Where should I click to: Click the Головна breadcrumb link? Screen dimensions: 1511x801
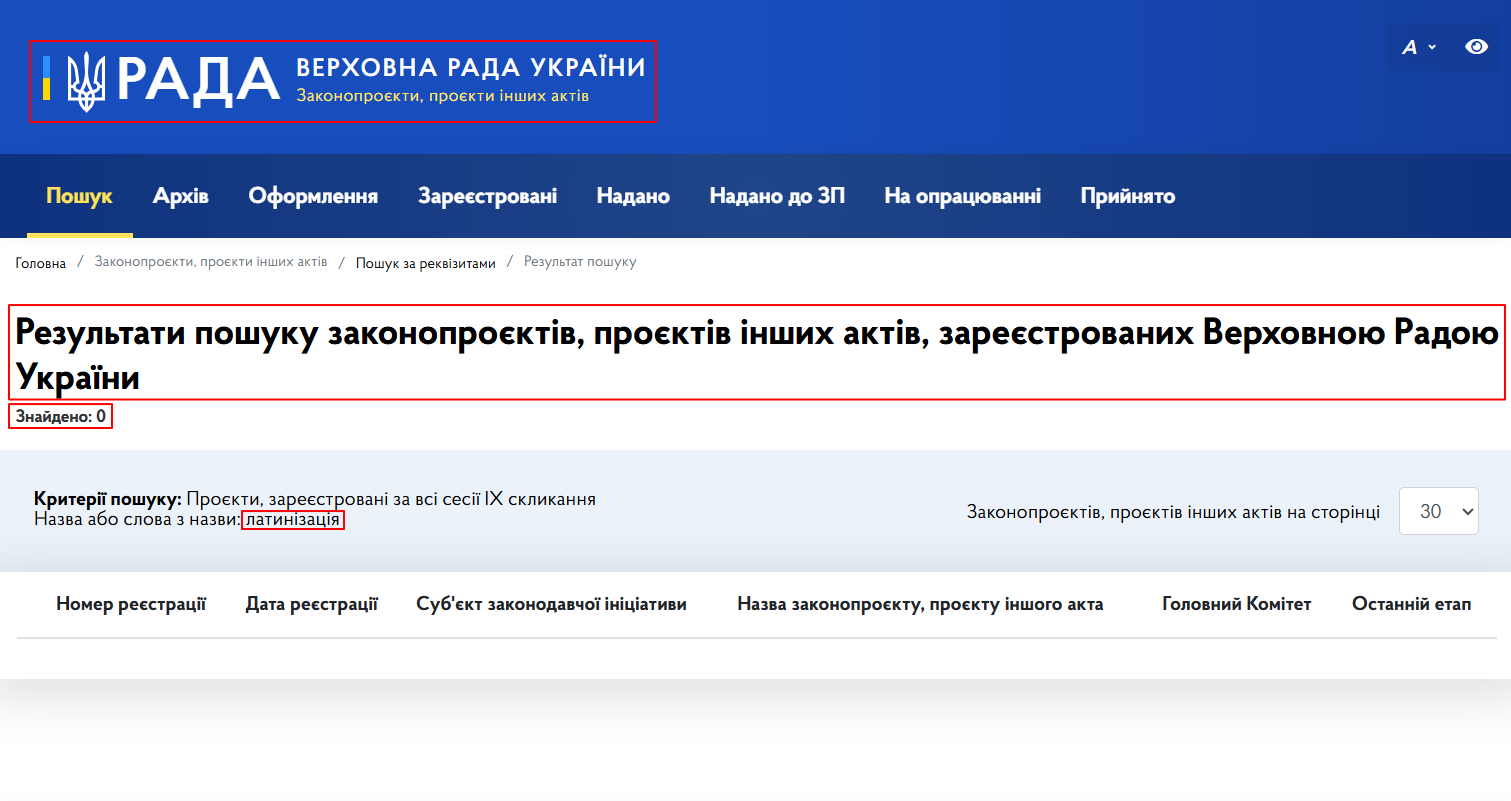coord(41,263)
